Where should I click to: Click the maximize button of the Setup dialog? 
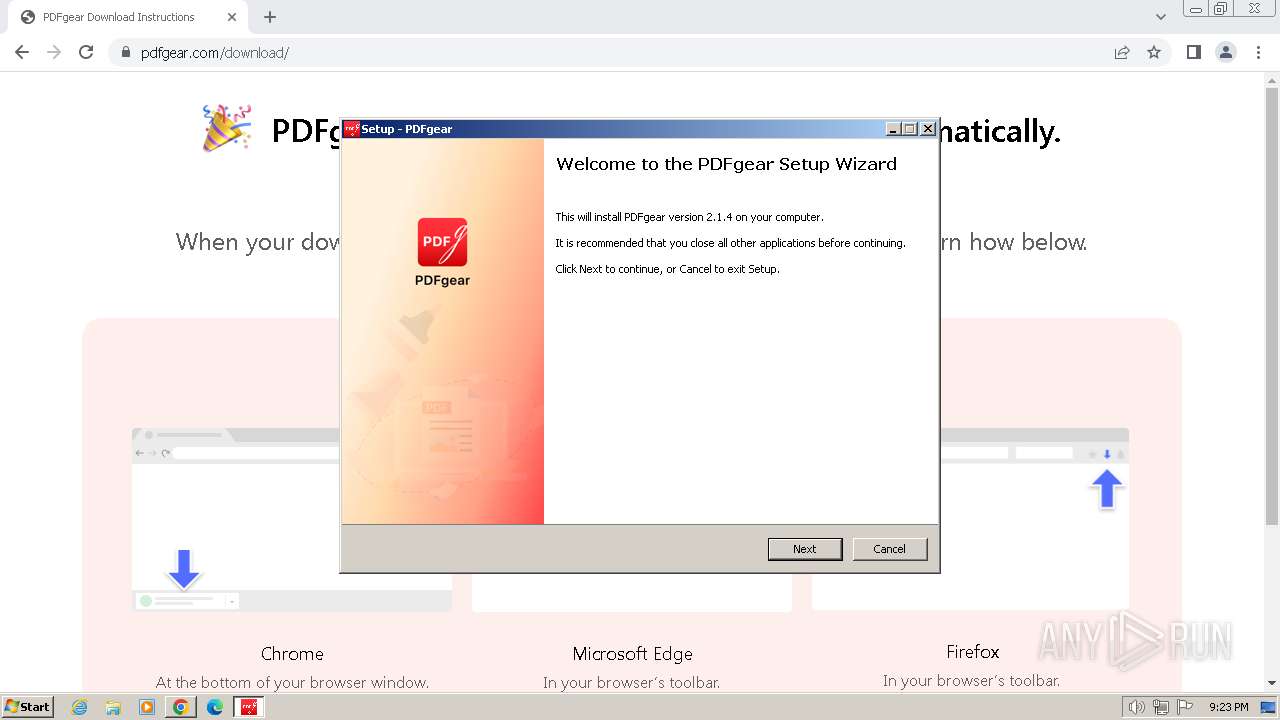[x=910, y=129]
